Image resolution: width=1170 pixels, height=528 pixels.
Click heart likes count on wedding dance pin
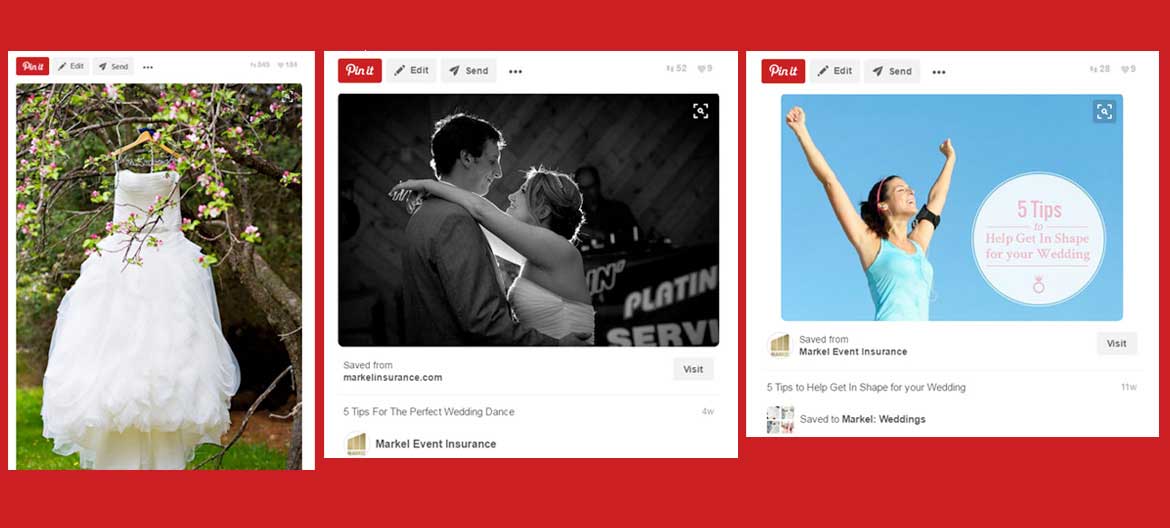[x=704, y=69]
